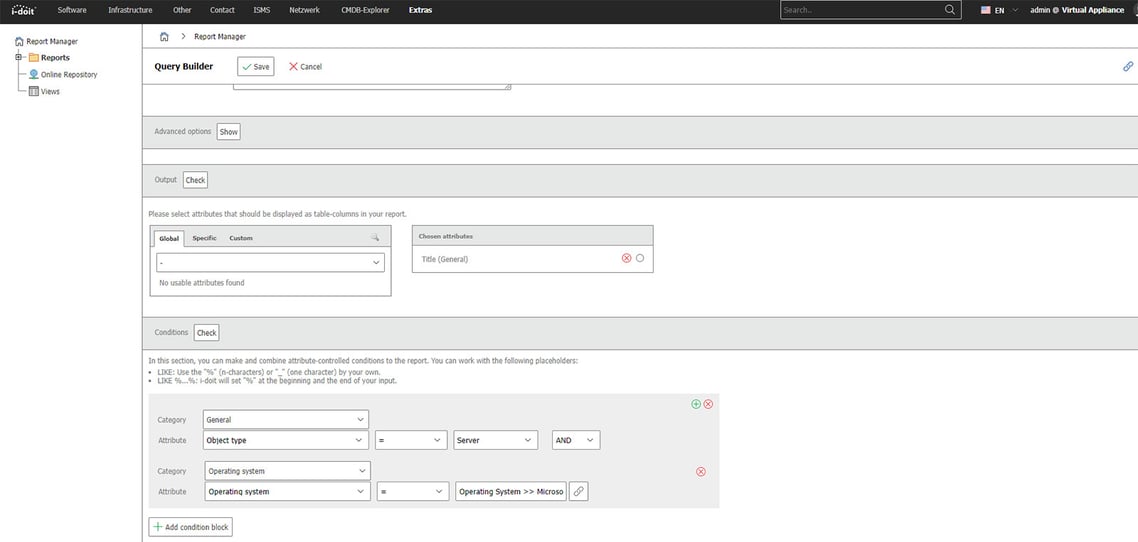Open the language EN dropdown

[x=1007, y=10]
